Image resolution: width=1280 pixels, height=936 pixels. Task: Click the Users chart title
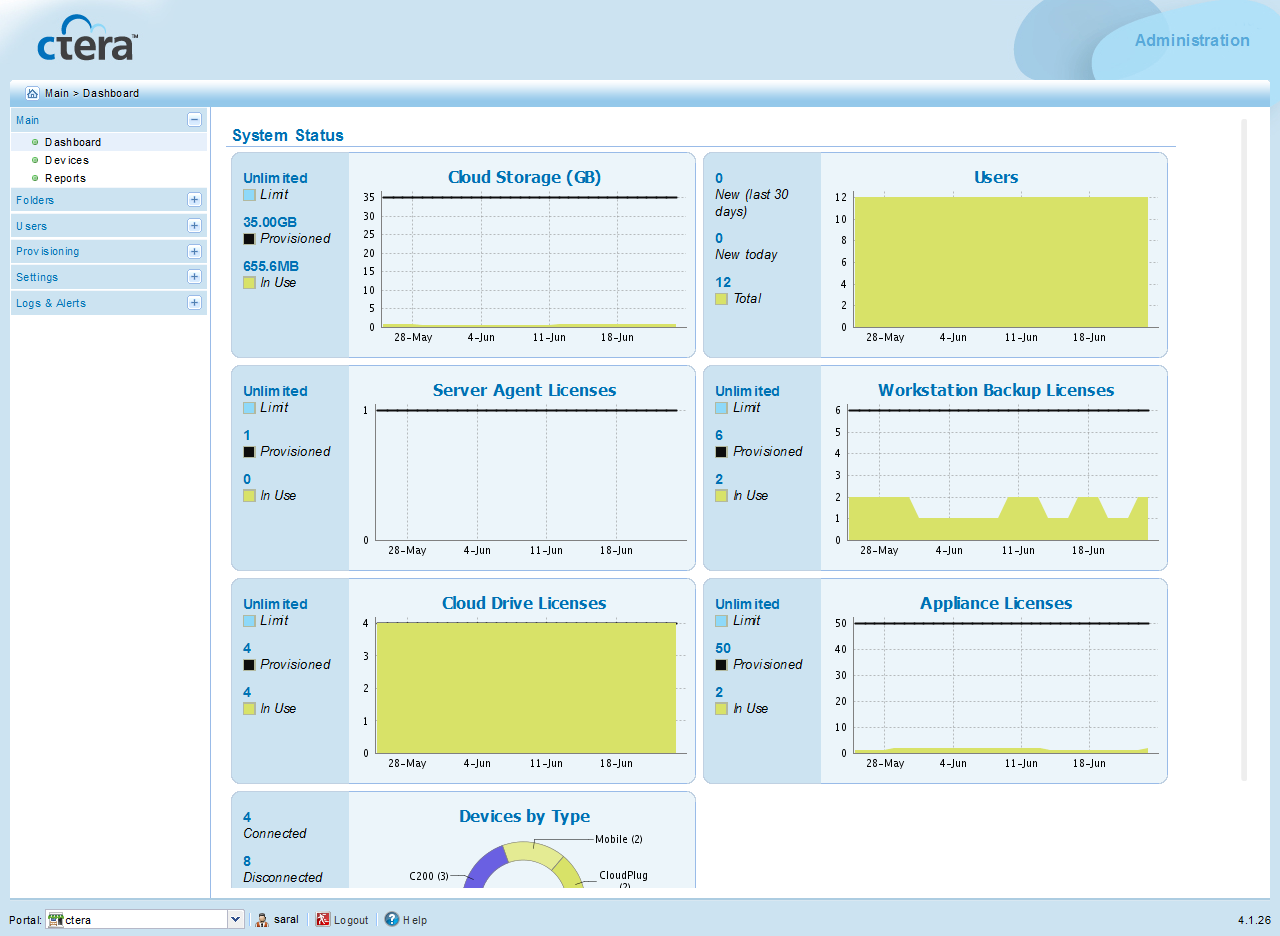[996, 177]
